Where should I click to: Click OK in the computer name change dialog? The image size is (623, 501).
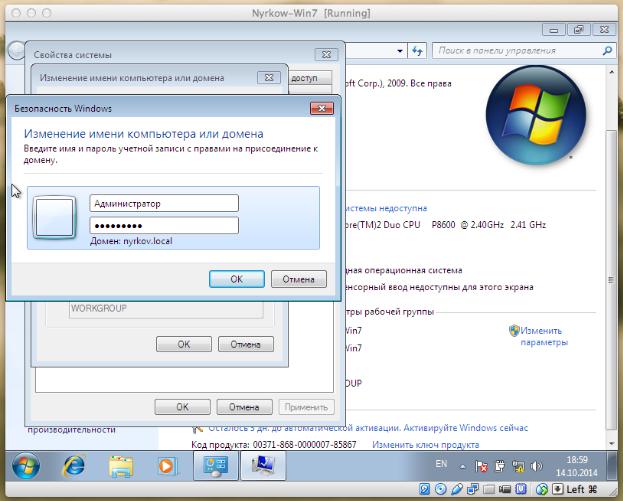[x=184, y=344]
